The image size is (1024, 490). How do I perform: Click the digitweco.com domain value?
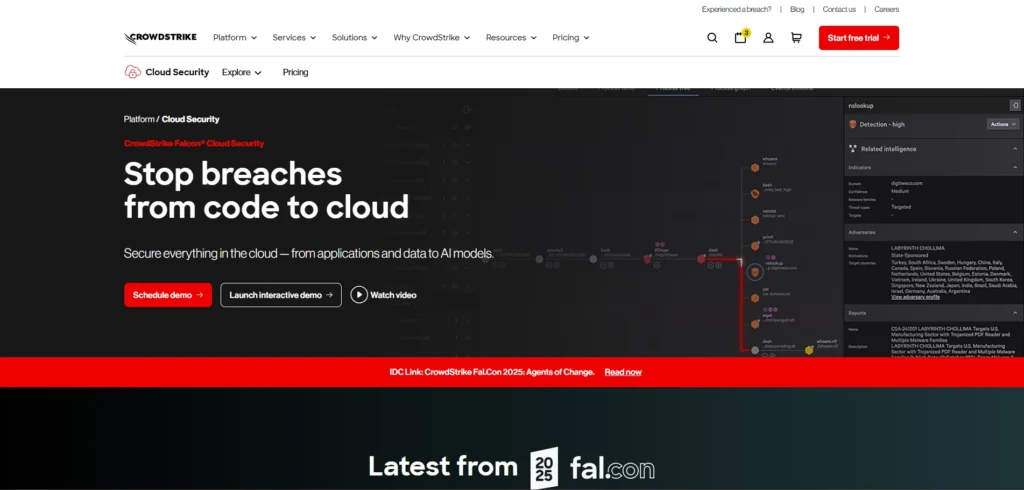point(907,184)
